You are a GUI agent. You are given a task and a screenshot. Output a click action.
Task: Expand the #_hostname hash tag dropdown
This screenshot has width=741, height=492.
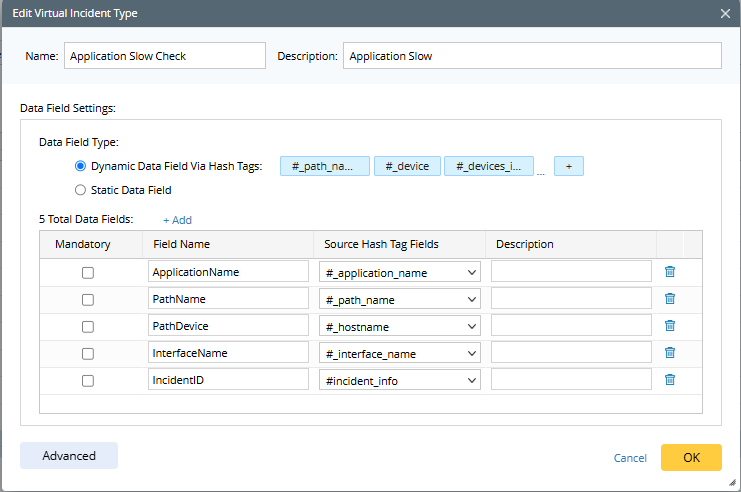point(400,326)
